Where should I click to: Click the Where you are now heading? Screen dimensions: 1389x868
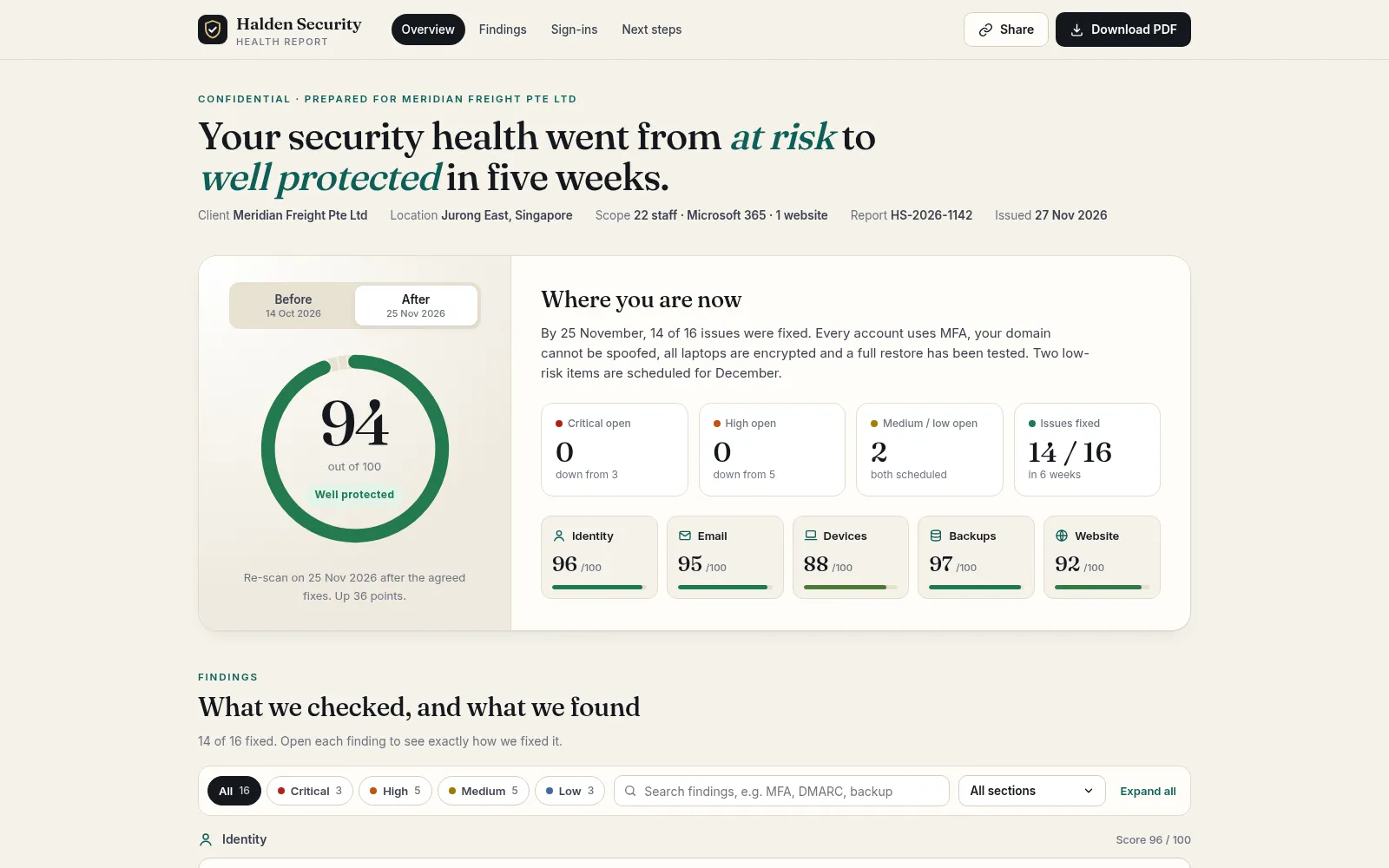642,299
